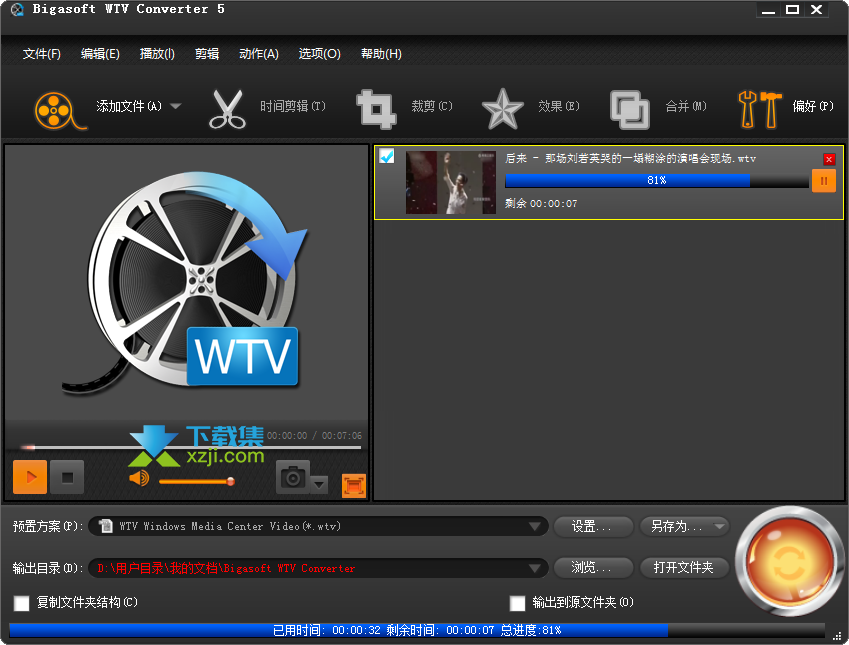Click the 打开文件夹 button

coord(684,568)
